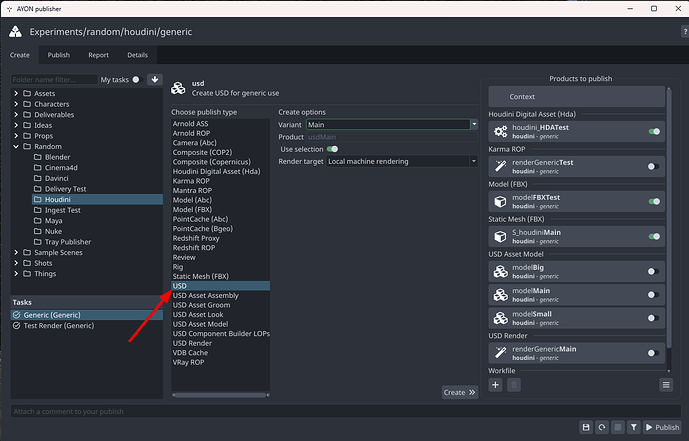Click the AYON publisher title bar icon
689x441 pixels.
point(9,9)
